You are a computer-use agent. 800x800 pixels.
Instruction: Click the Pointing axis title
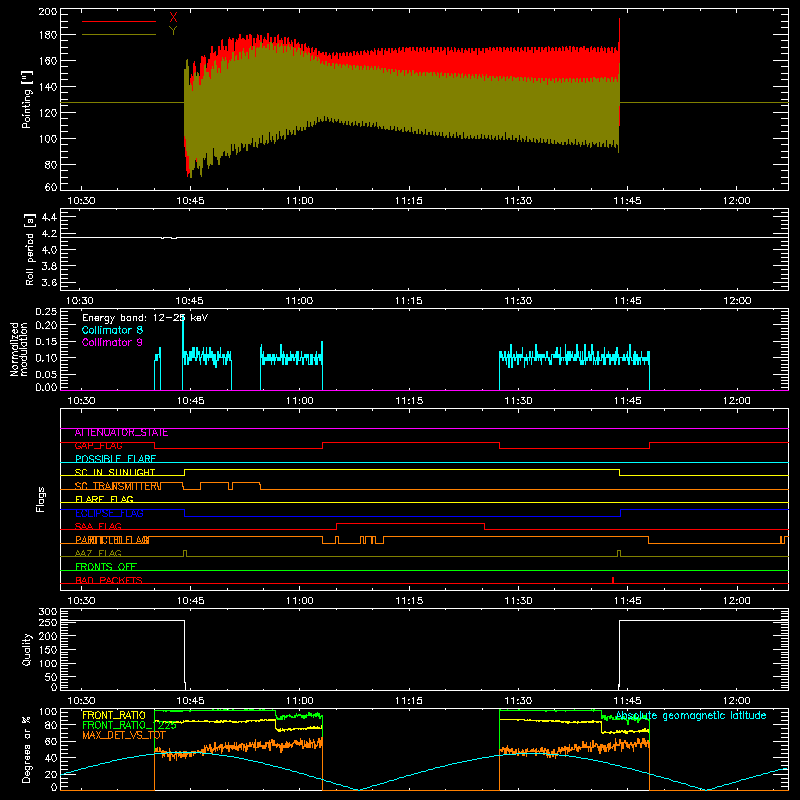(27, 99)
